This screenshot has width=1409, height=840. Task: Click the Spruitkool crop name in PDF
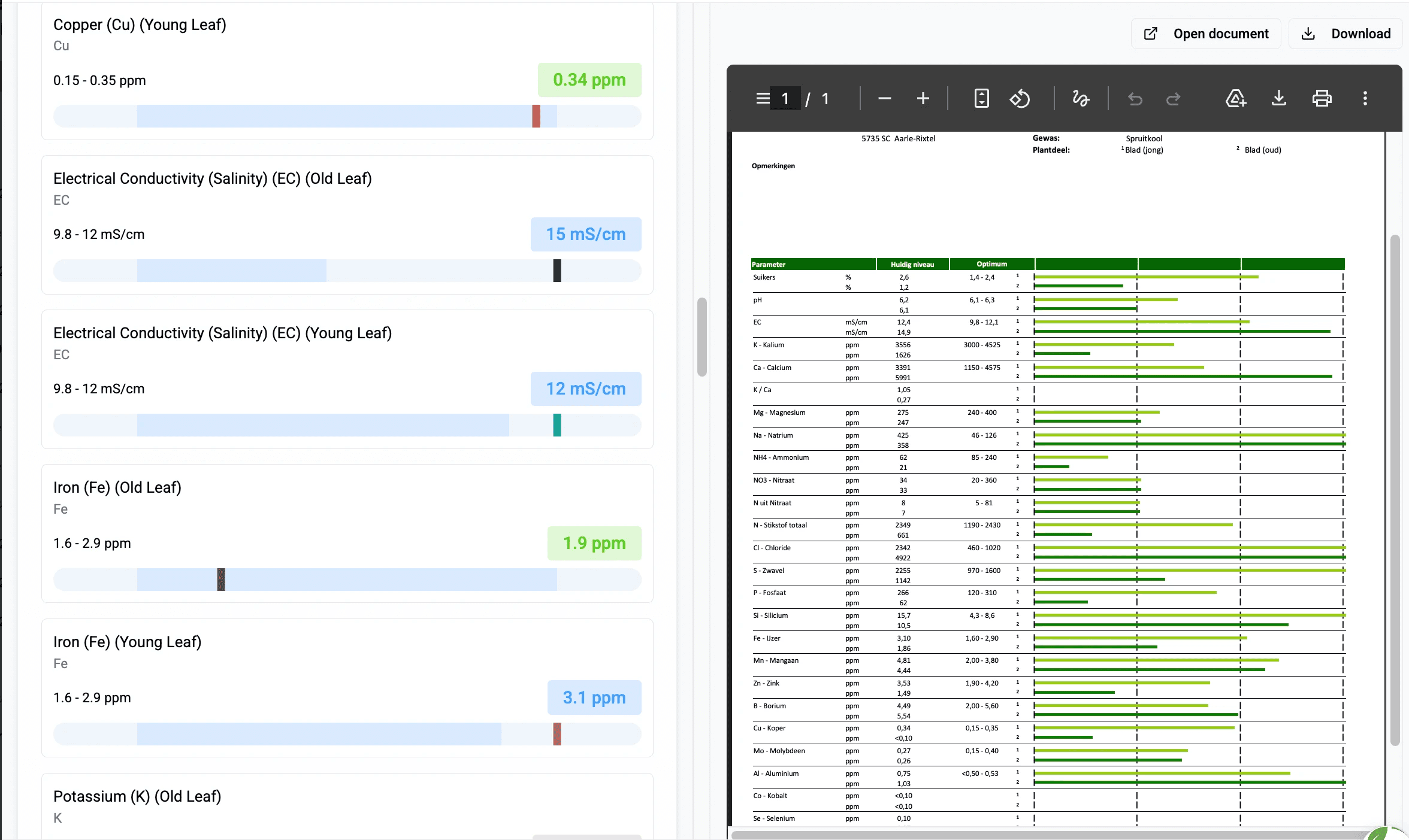(1144, 138)
